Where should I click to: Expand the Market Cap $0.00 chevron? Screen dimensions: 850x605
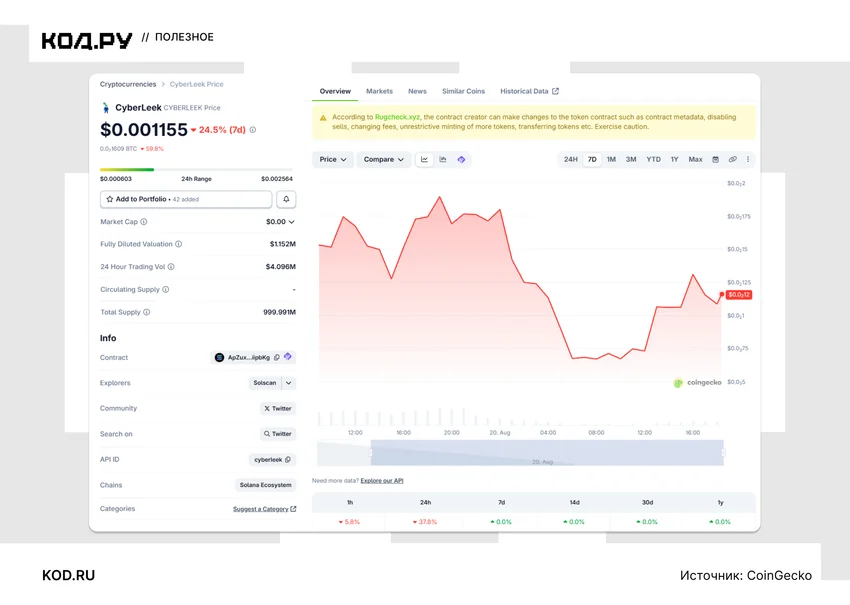click(292, 222)
